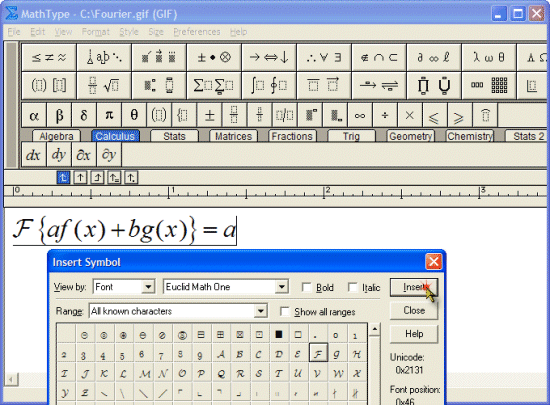Open the Euclid Math One font dropdown
The height and width of the screenshot is (405, 550).
click(281, 287)
